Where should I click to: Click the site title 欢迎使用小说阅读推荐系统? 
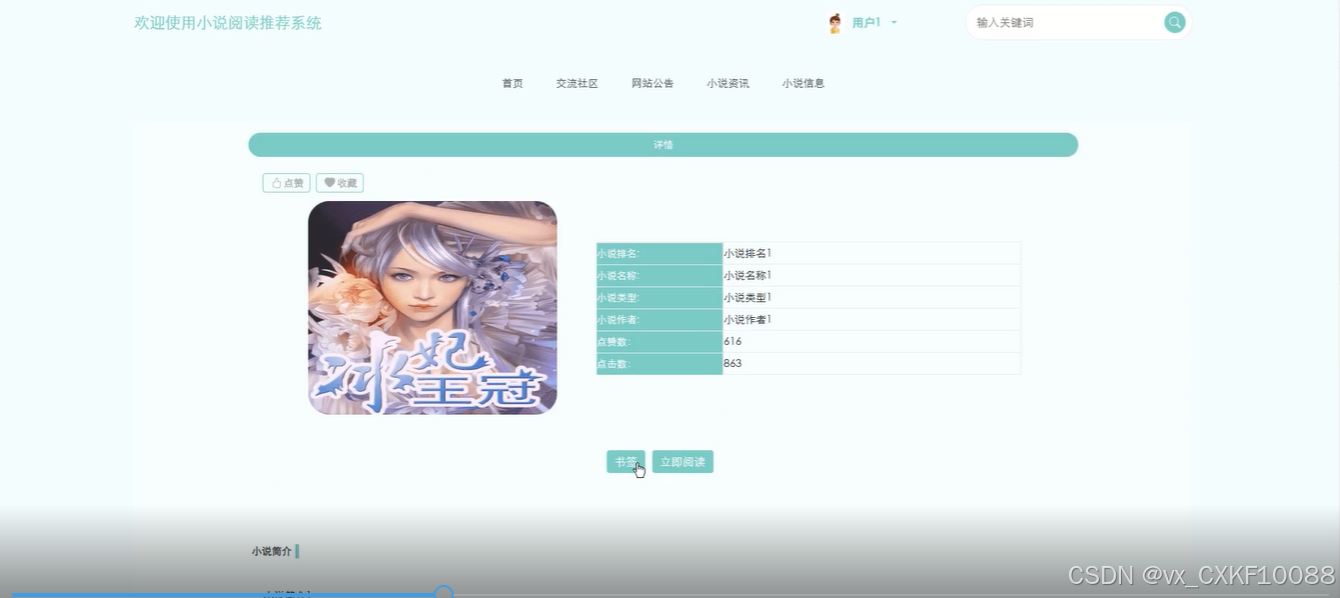pyautogui.click(x=228, y=23)
